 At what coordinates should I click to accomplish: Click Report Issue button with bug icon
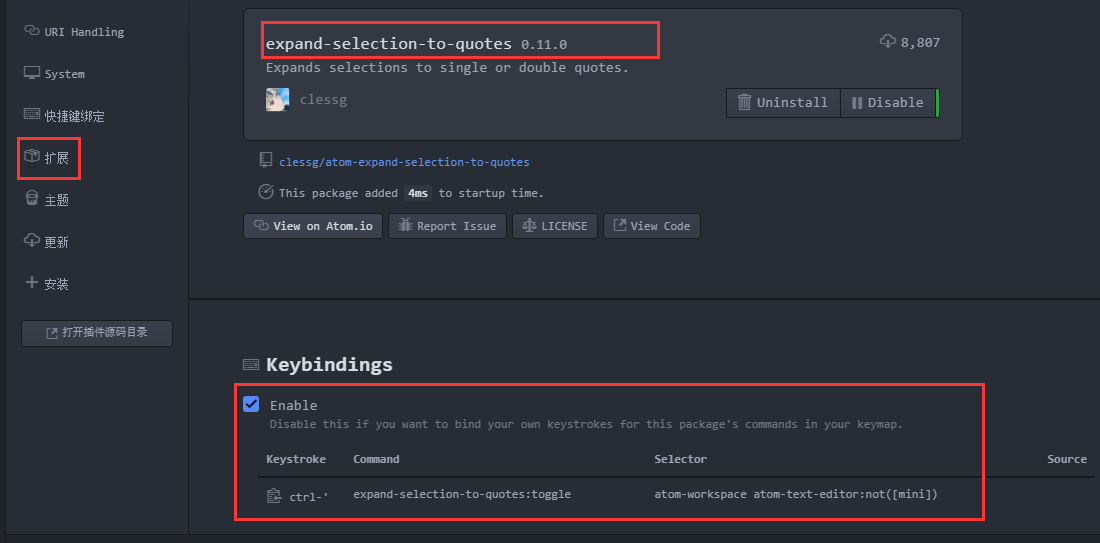[448, 226]
